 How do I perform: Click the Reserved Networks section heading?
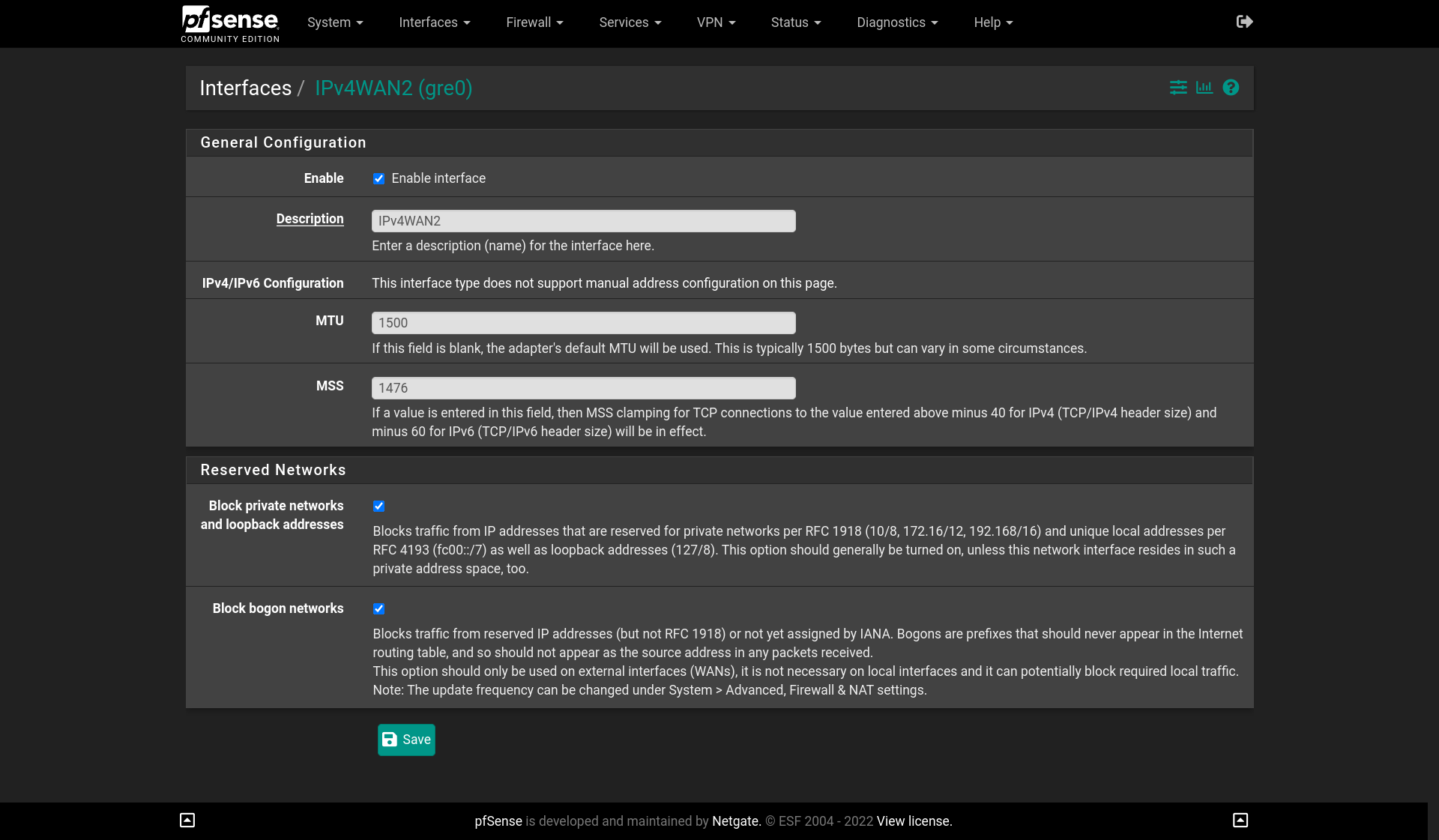pyautogui.click(x=273, y=470)
